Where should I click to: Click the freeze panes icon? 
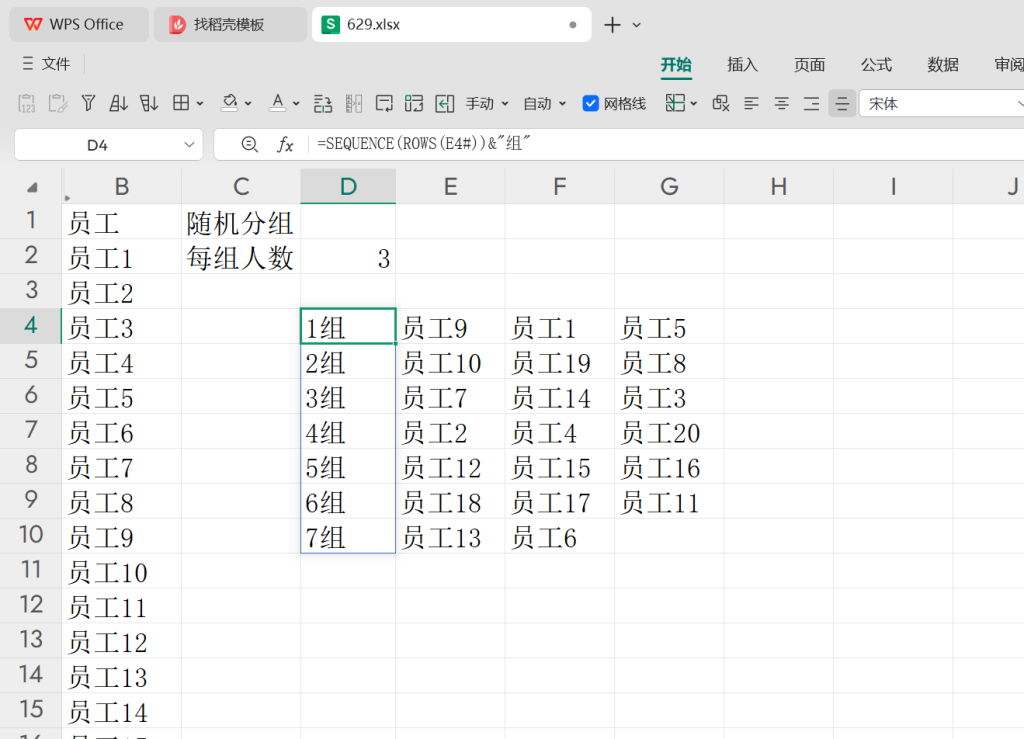(675, 103)
